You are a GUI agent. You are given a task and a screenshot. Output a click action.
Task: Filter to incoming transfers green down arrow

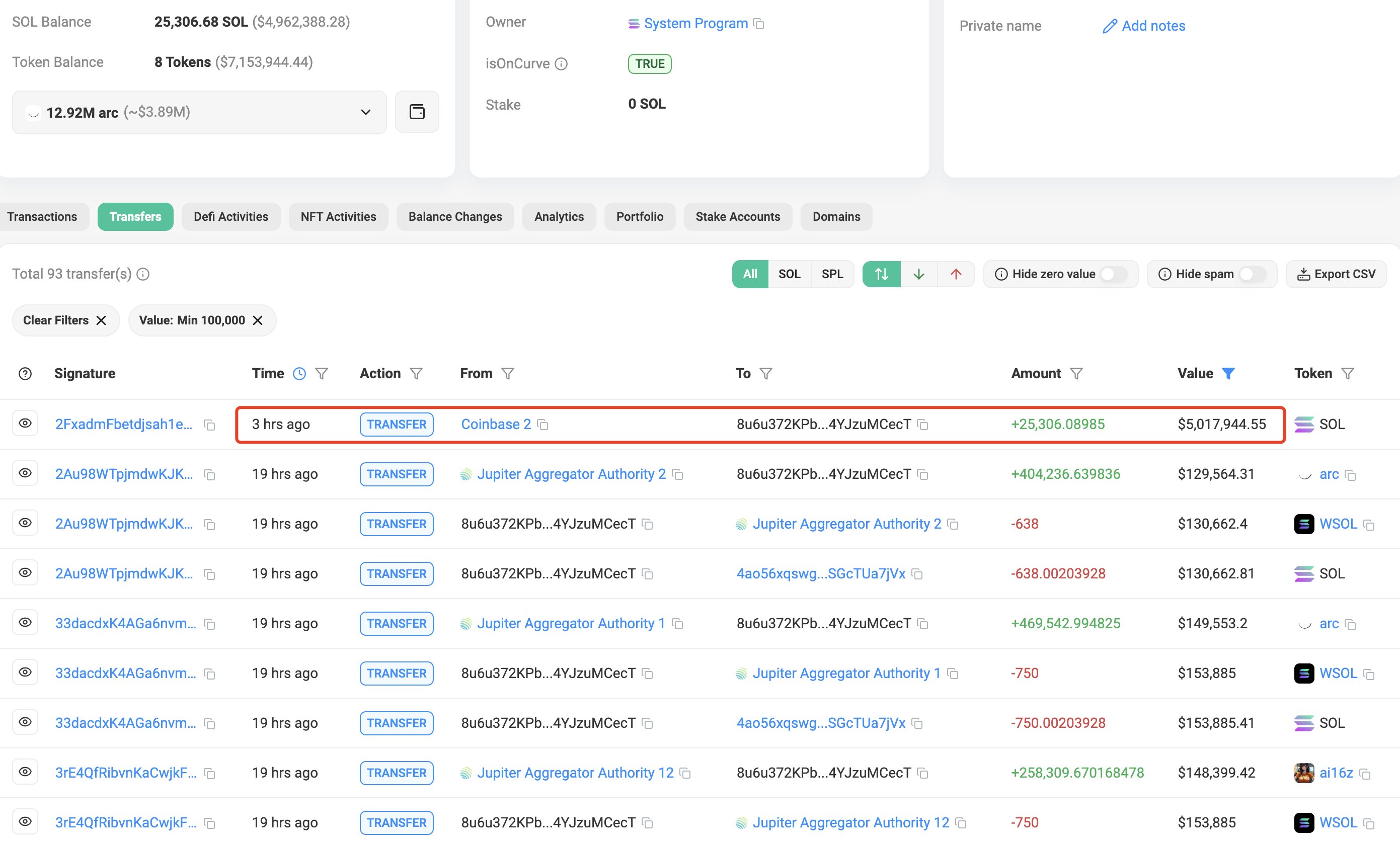(919, 274)
